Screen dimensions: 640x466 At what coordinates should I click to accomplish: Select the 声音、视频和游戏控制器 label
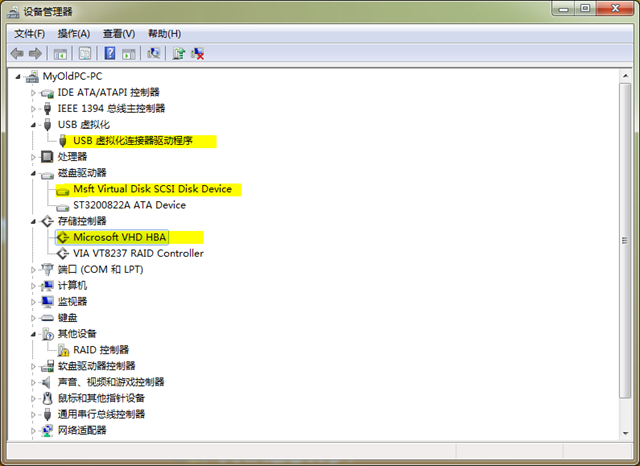pos(111,382)
